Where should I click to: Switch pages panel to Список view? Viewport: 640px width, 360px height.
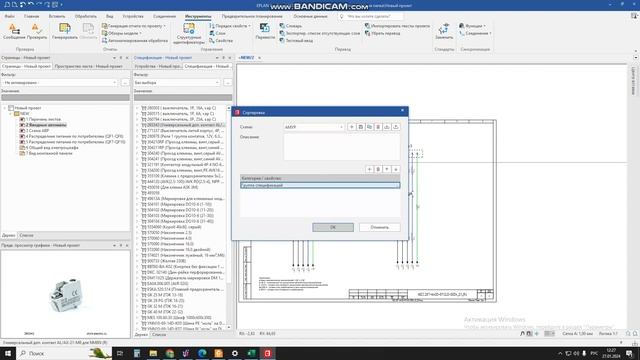27,236
